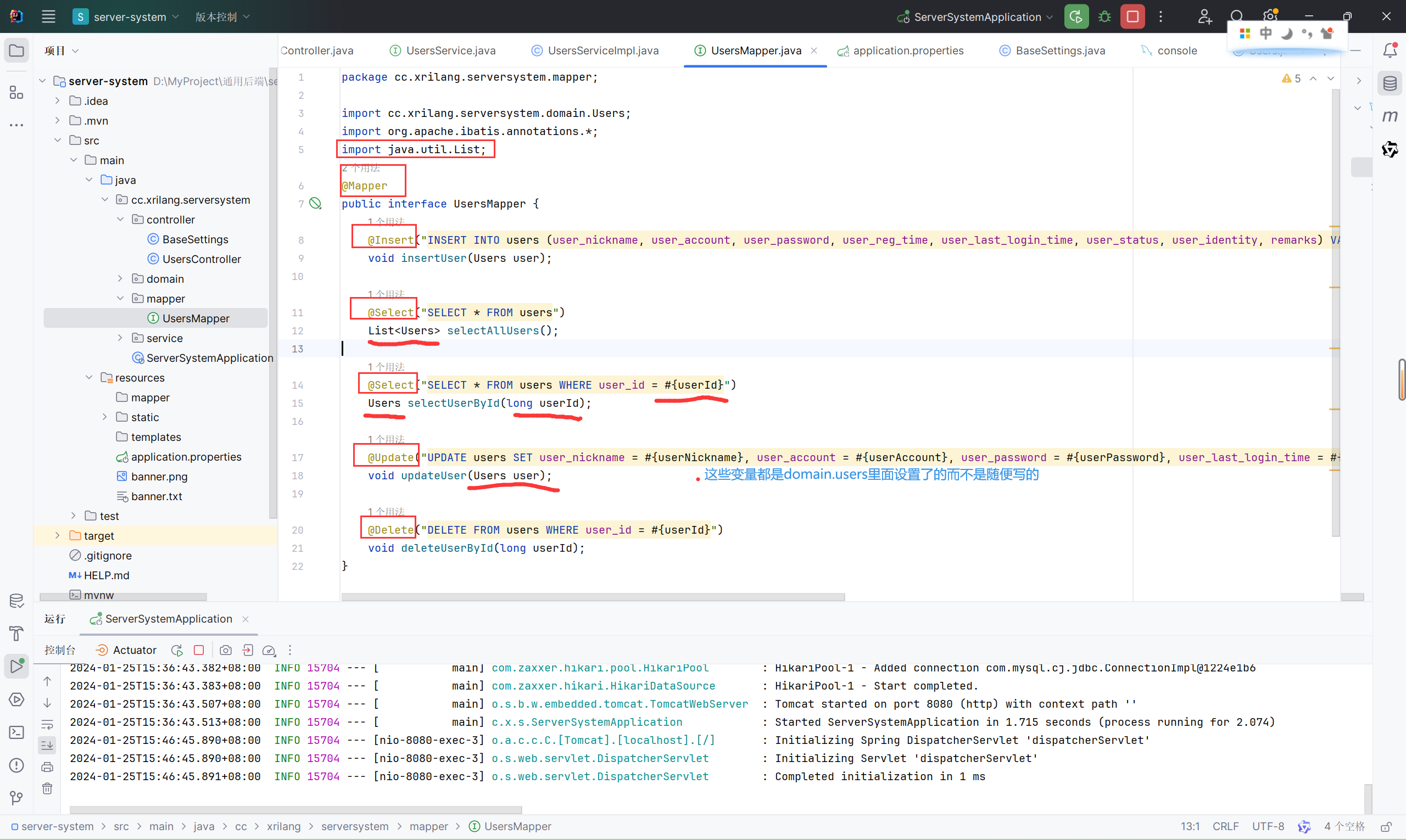Click the warnings count indicator
The height and width of the screenshot is (840, 1406).
1292,78
